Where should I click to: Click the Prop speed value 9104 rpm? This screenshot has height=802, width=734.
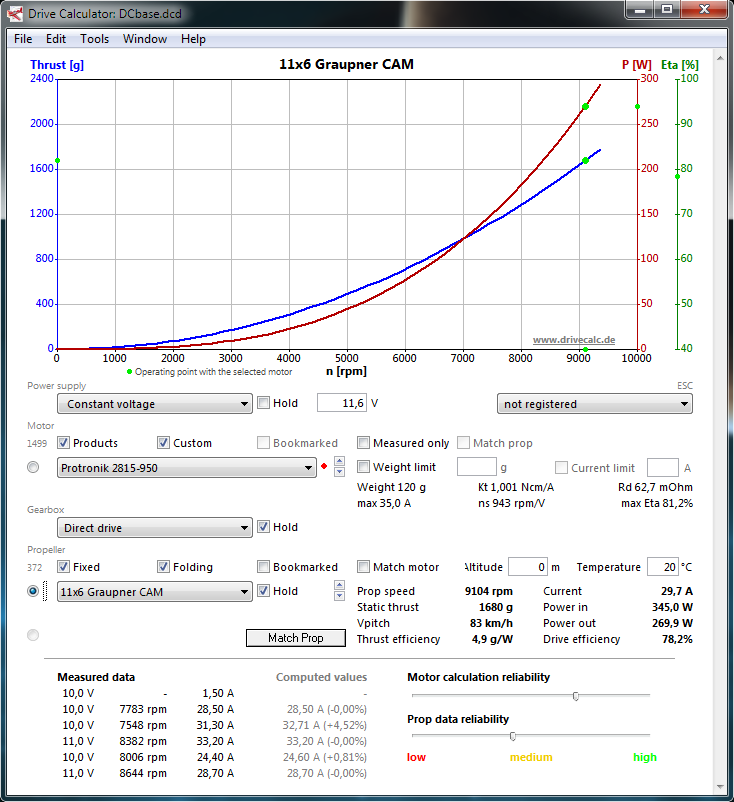coord(488,591)
